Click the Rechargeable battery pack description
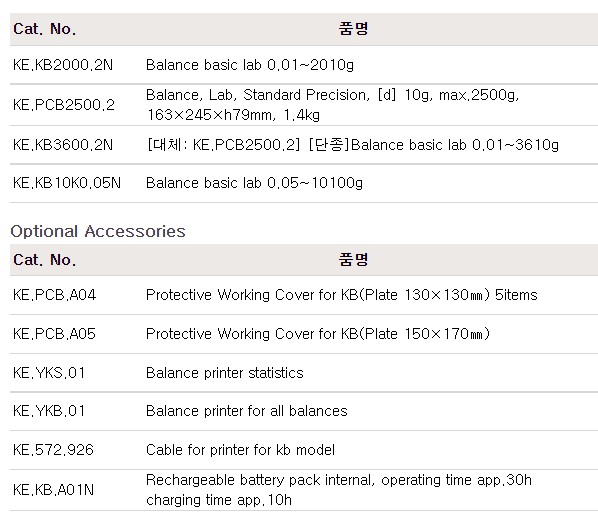Screen dimensions: 598x515 339,490
